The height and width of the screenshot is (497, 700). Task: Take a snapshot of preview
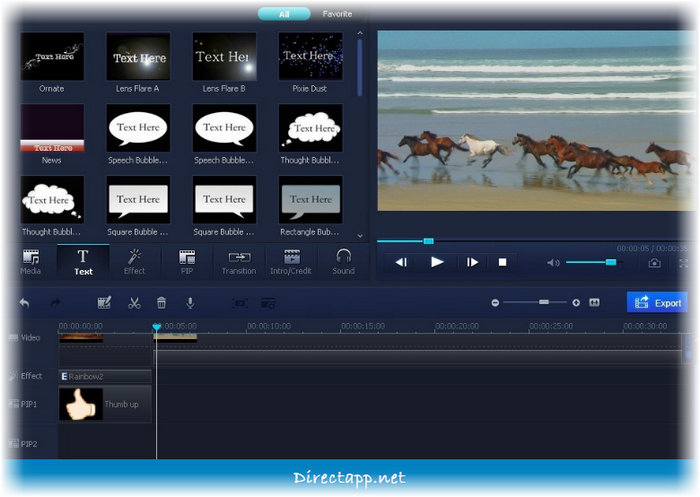(x=654, y=263)
